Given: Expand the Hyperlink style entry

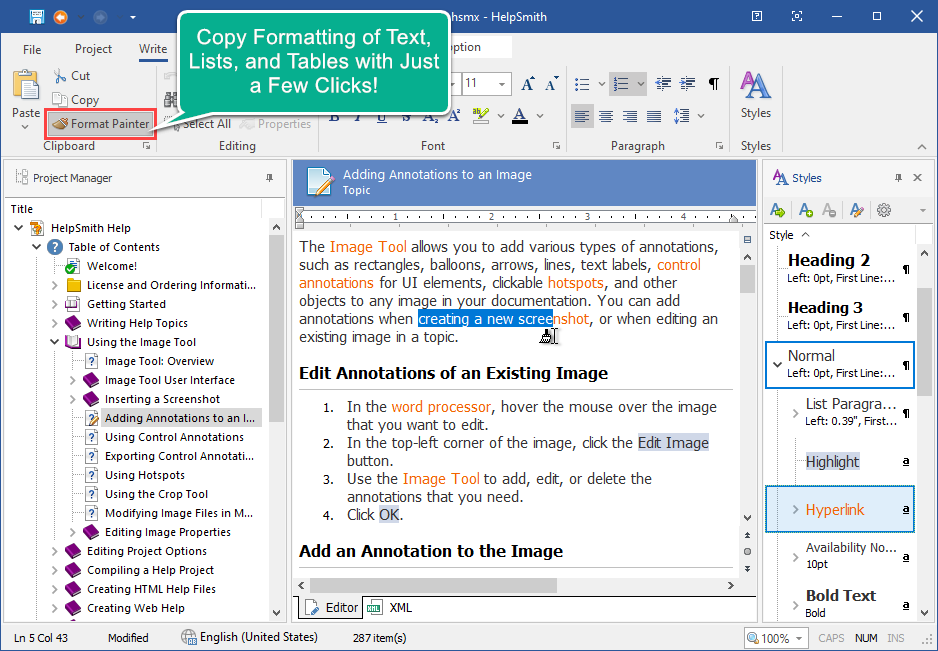Looking at the screenshot, I should click(x=795, y=510).
